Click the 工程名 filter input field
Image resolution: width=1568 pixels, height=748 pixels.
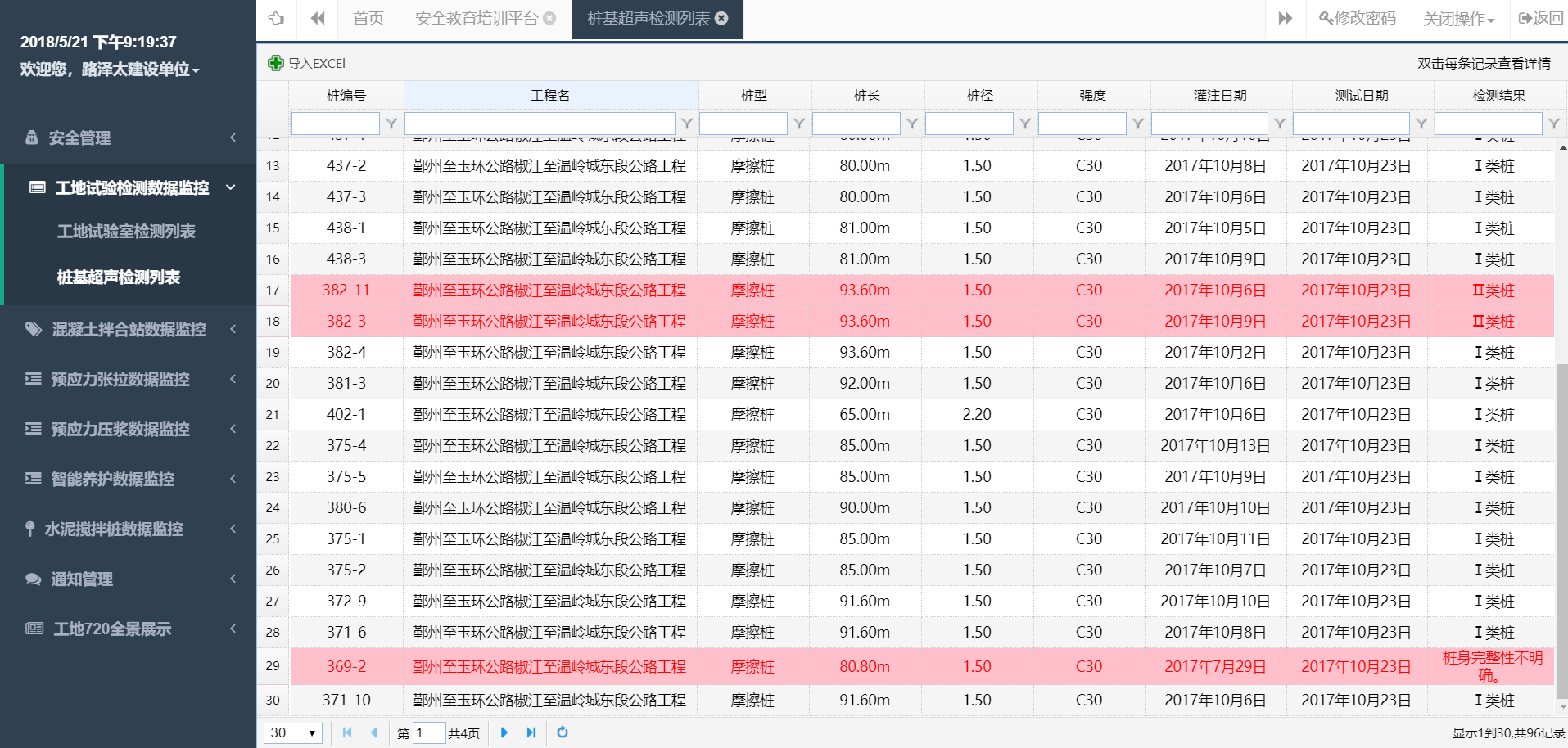click(540, 124)
